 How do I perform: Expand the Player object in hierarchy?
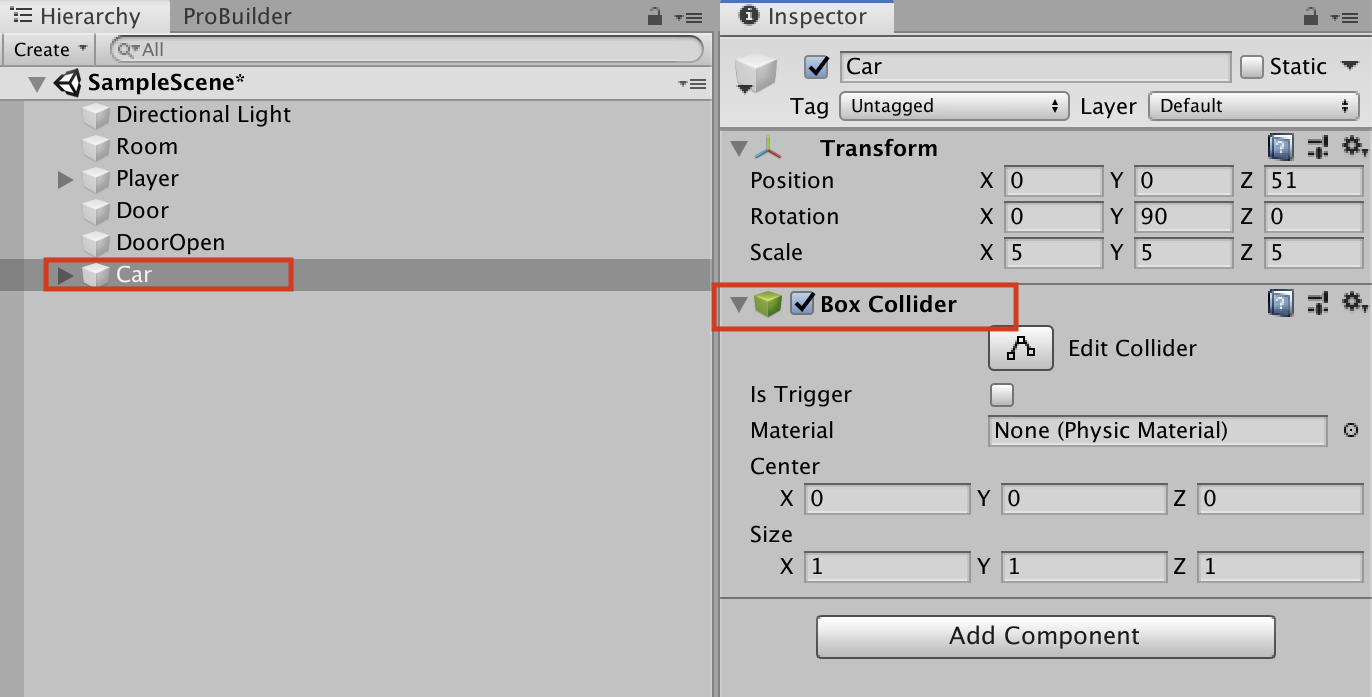click(66, 179)
